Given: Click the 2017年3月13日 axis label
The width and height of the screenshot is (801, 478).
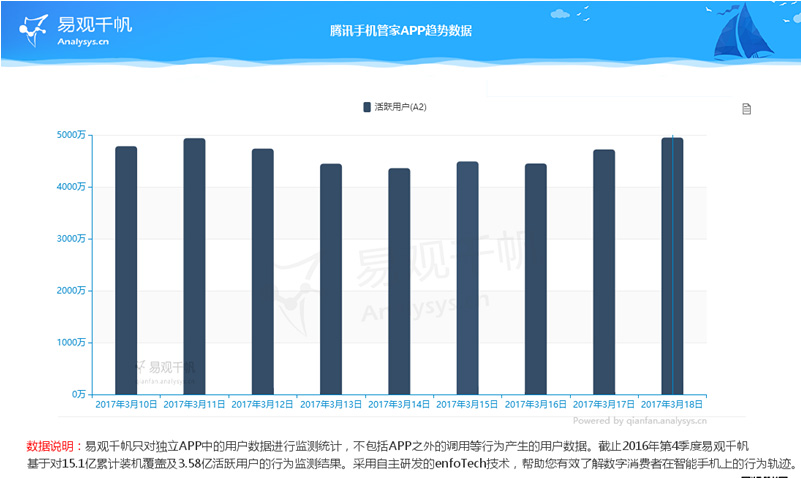Looking at the screenshot, I should 331,404.
